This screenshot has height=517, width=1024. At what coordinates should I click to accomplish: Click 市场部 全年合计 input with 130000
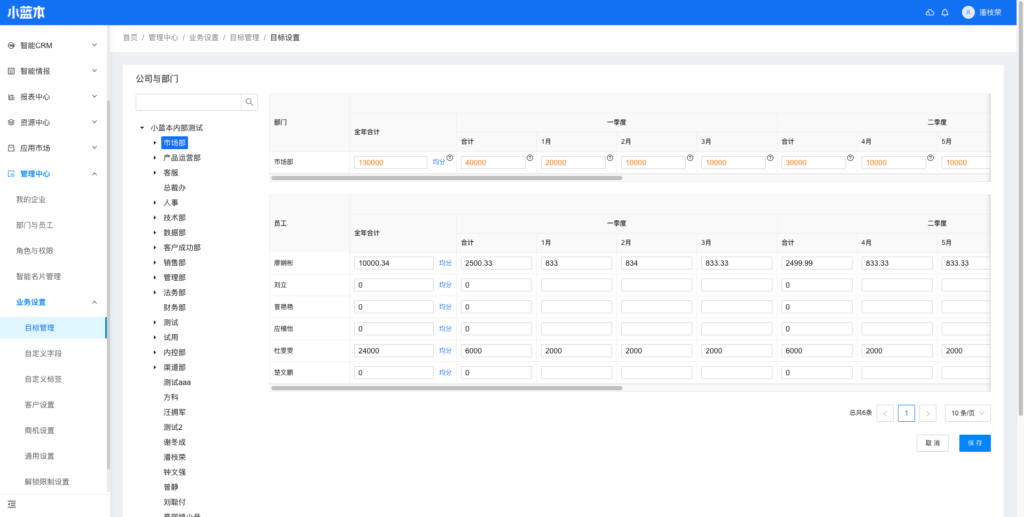click(391, 162)
